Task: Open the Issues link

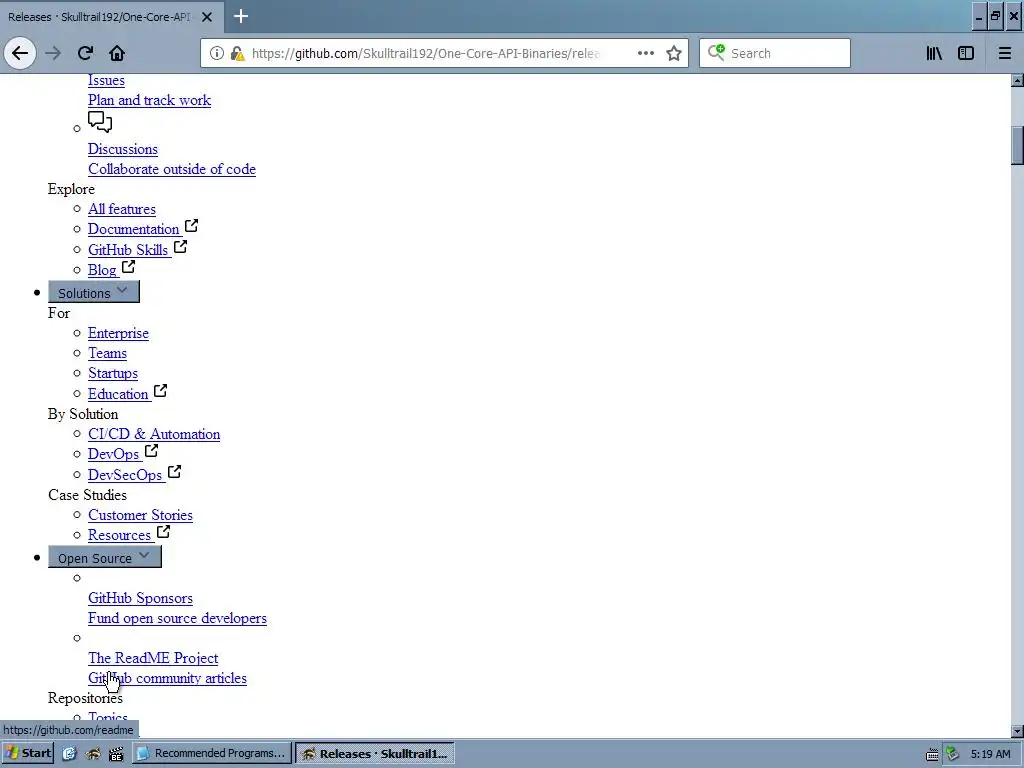Action: 106,80
